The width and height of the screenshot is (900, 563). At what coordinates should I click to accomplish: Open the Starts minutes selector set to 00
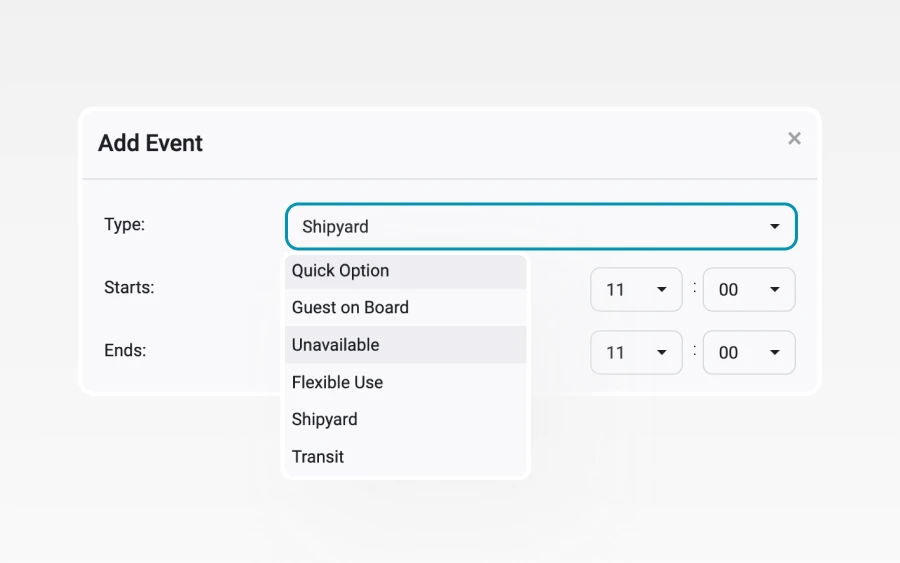point(749,289)
